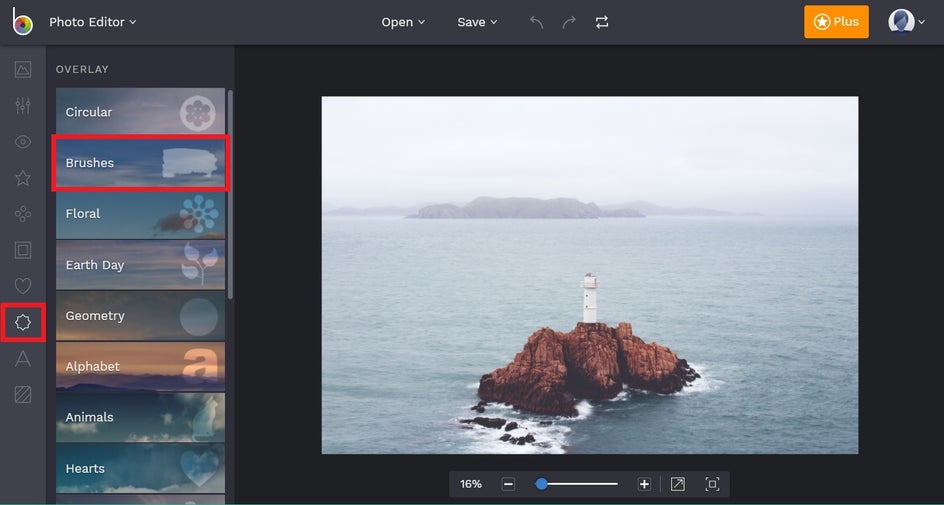The width and height of the screenshot is (944, 505).
Task: Choose the Floral overlay category
Action: click(x=141, y=214)
